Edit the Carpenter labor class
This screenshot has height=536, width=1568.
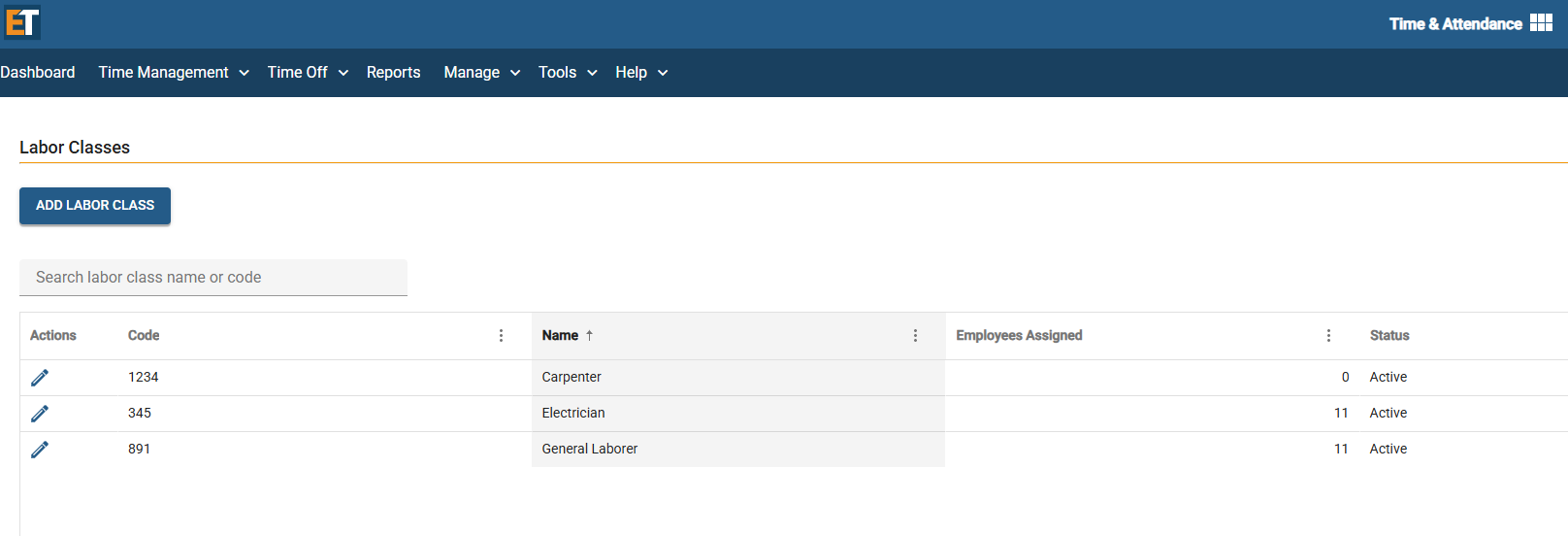(x=40, y=378)
